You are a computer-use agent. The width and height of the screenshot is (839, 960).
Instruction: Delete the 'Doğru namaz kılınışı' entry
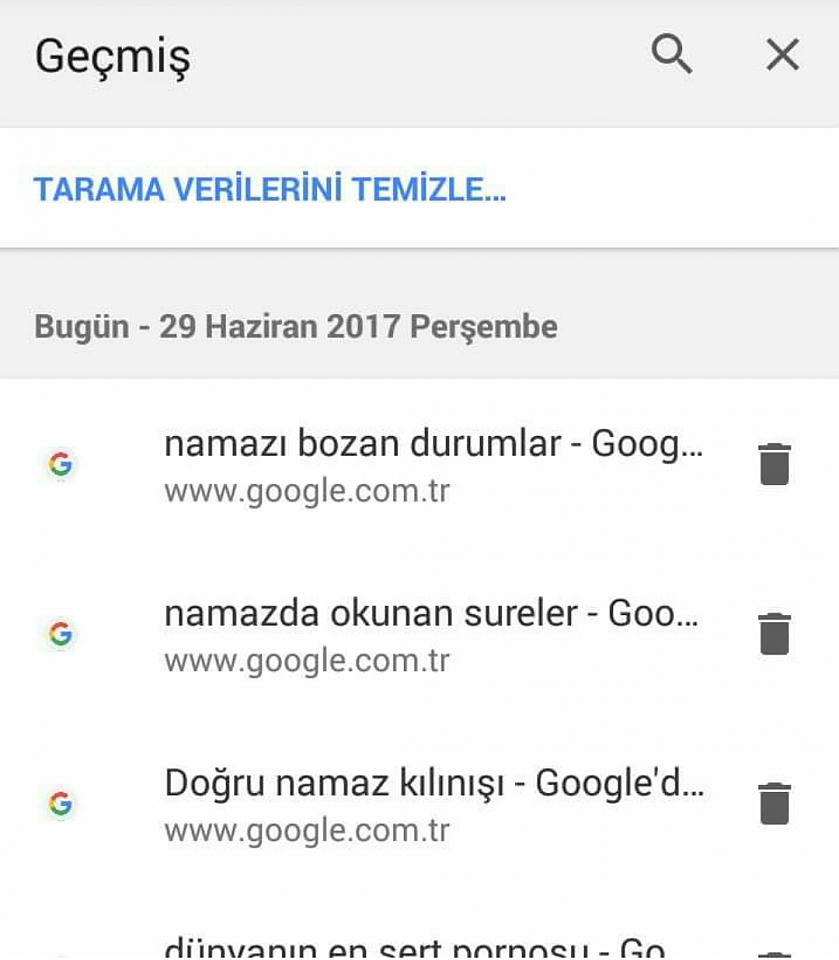(x=775, y=803)
